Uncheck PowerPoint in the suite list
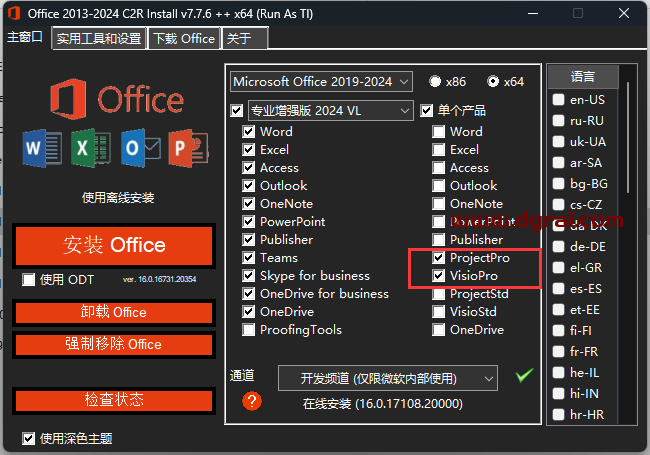The height and width of the screenshot is (455, 650). pyautogui.click(x=248, y=222)
